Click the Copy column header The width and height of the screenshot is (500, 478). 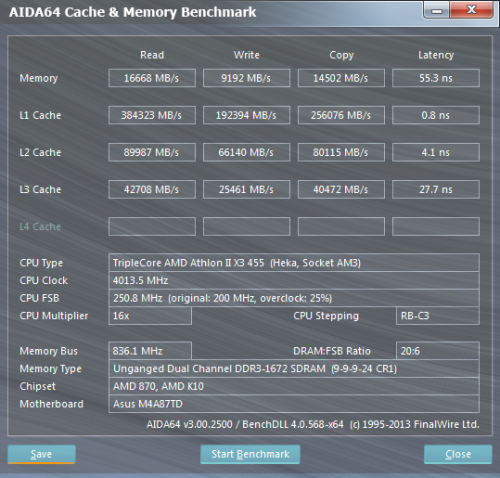click(341, 55)
